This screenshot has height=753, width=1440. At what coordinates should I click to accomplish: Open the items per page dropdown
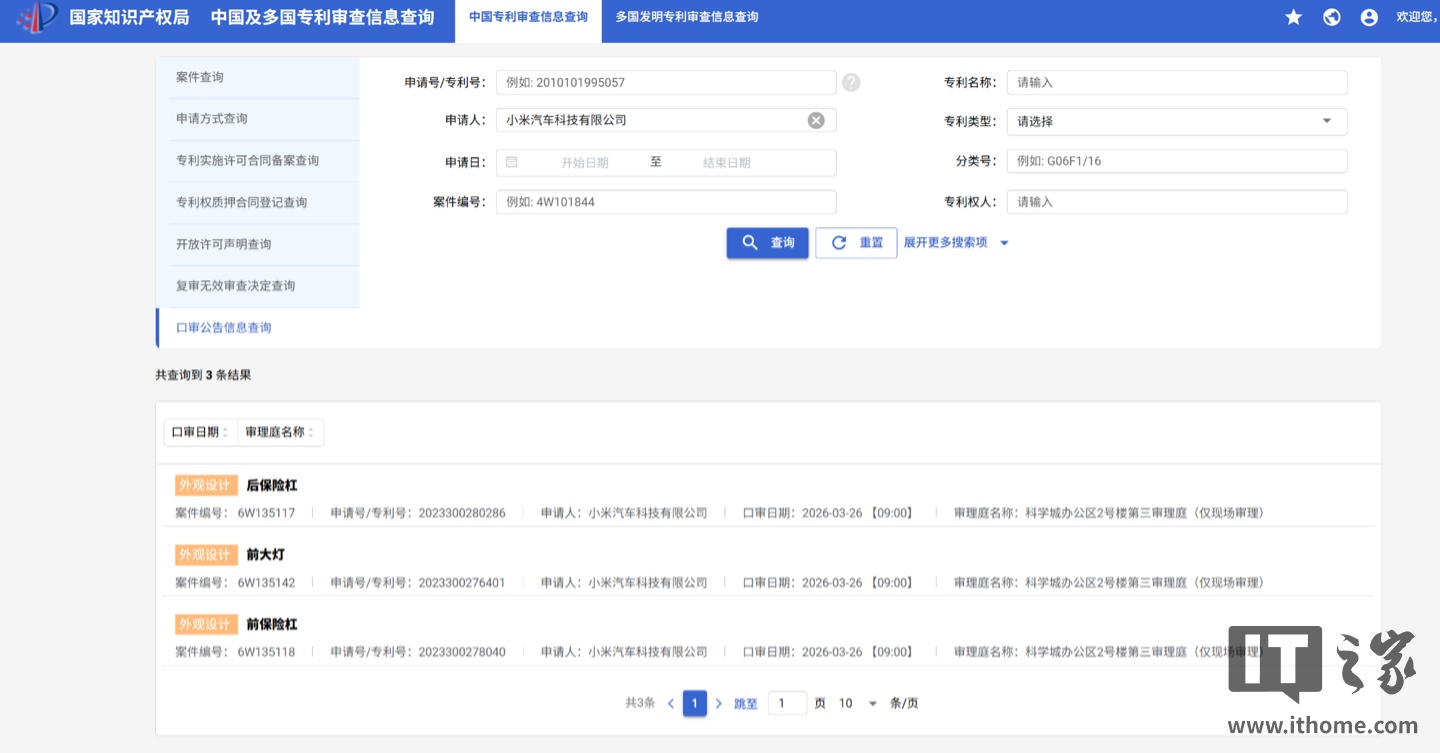(858, 703)
